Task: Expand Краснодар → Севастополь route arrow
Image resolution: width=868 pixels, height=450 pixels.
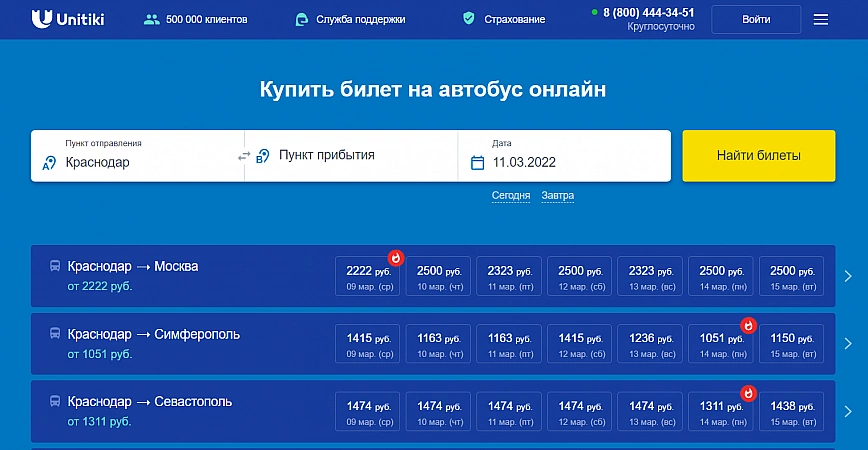Action: (848, 411)
